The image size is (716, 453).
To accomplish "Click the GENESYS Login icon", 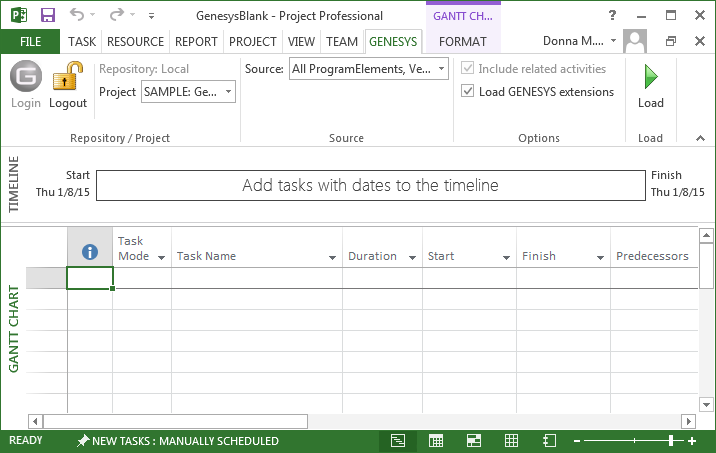I will (26, 76).
